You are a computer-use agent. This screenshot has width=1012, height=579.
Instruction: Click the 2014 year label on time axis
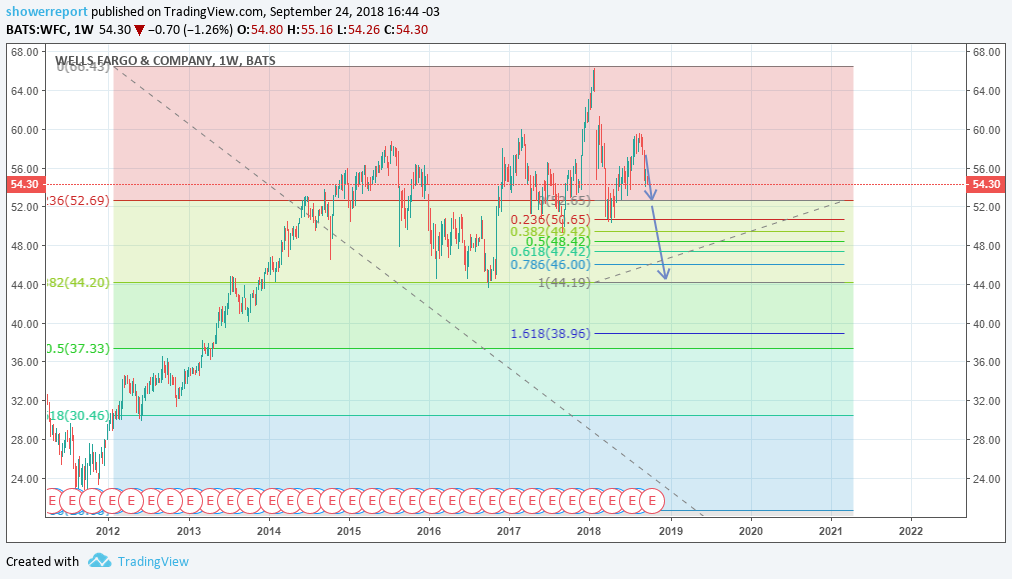[x=268, y=531]
